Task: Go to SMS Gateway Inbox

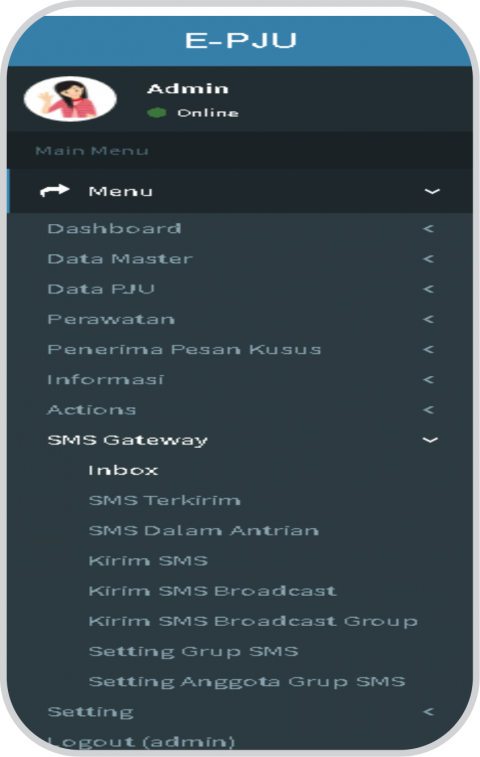Action: coord(123,470)
